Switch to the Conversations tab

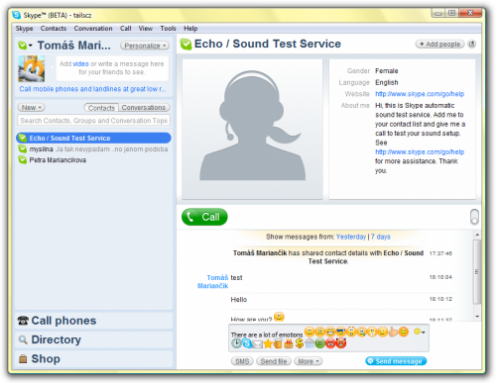[144, 108]
